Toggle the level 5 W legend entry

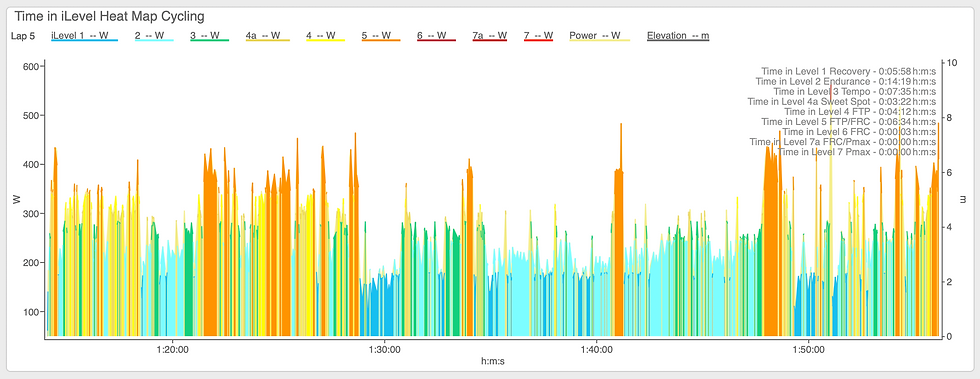tap(381, 36)
